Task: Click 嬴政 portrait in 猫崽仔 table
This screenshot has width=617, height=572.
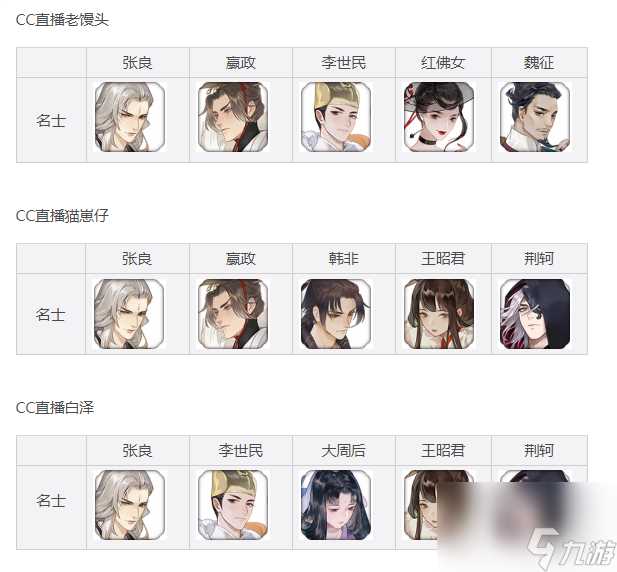Action: (x=233, y=314)
